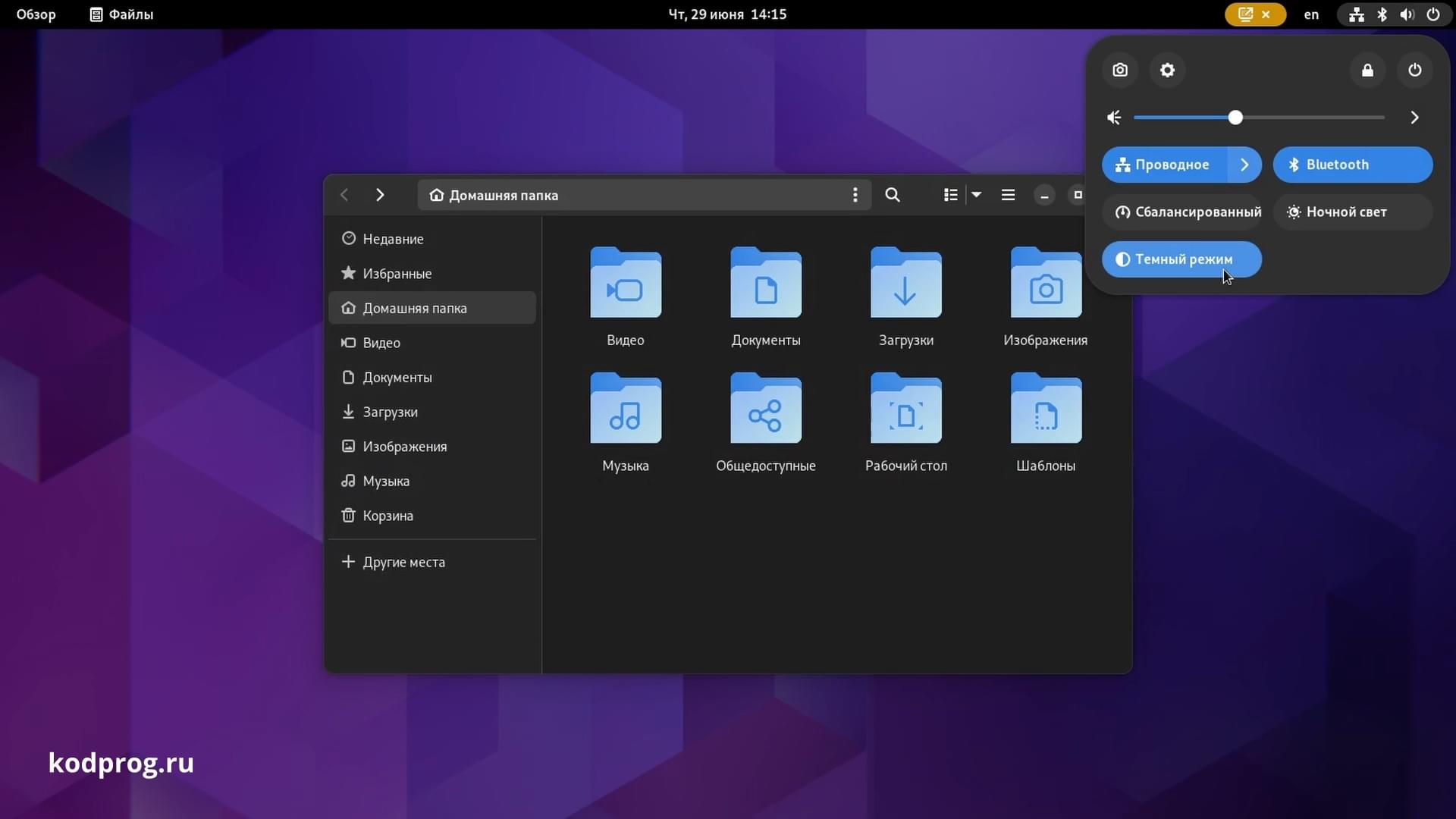Click the network icon in top bar
Screen dimensions: 1456x819
[x=1357, y=14]
